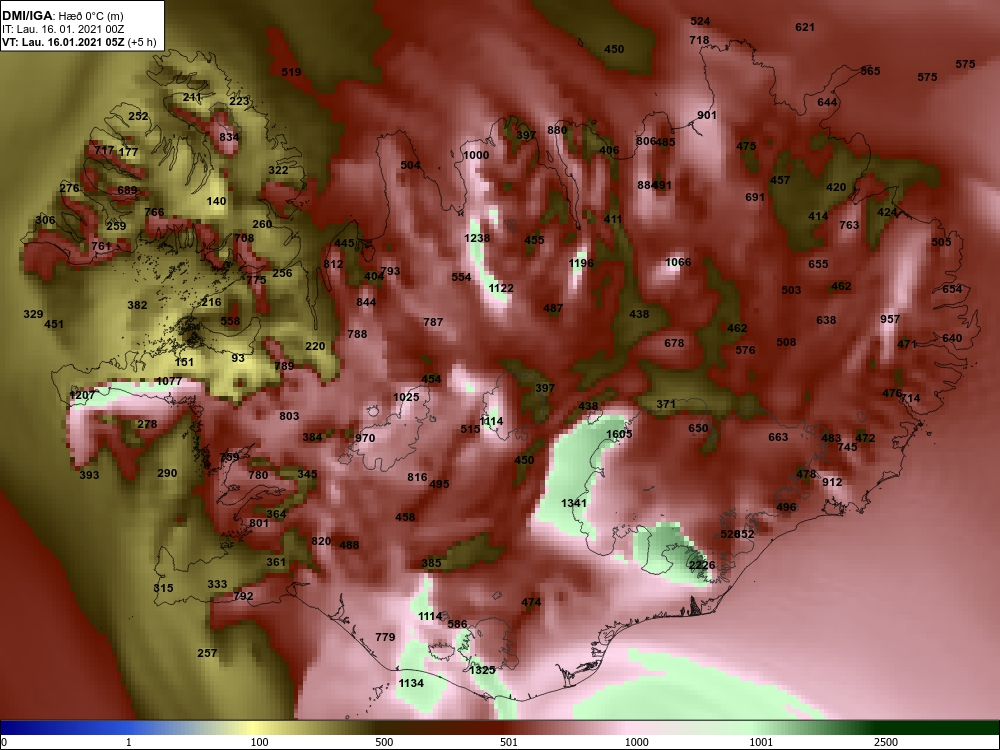Click the 290 height value

pyautogui.click(x=167, y=473)
